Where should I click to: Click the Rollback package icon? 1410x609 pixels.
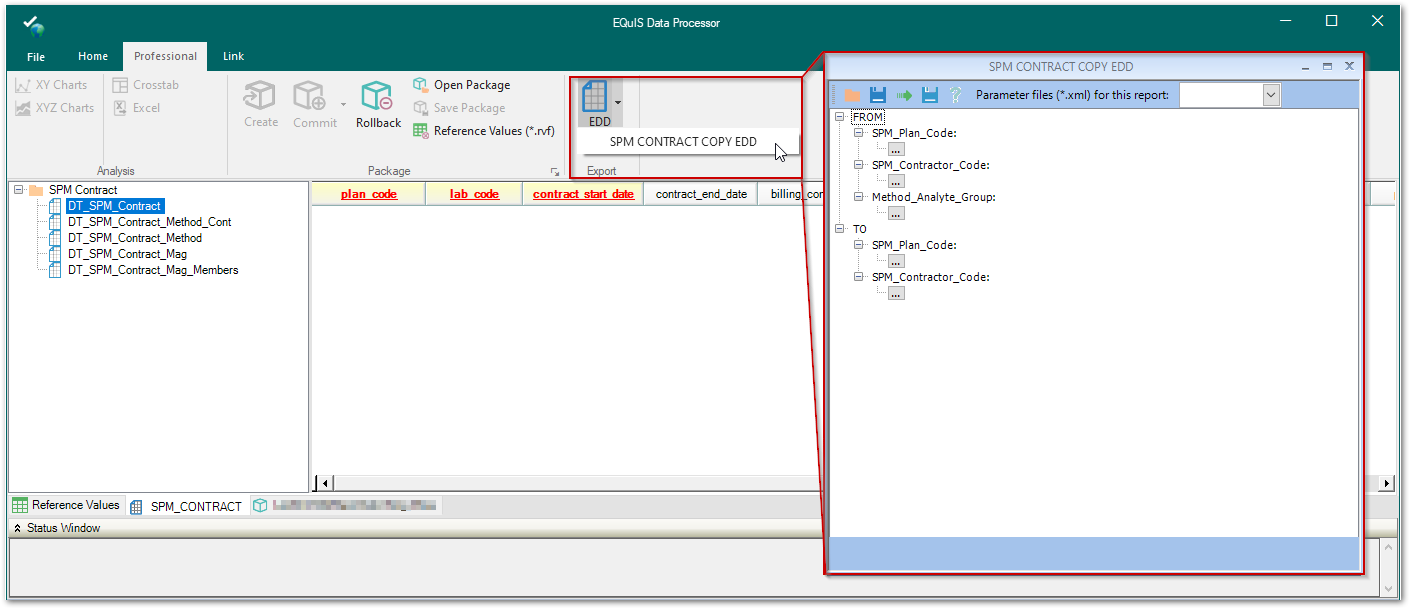[x=377, y=98]
